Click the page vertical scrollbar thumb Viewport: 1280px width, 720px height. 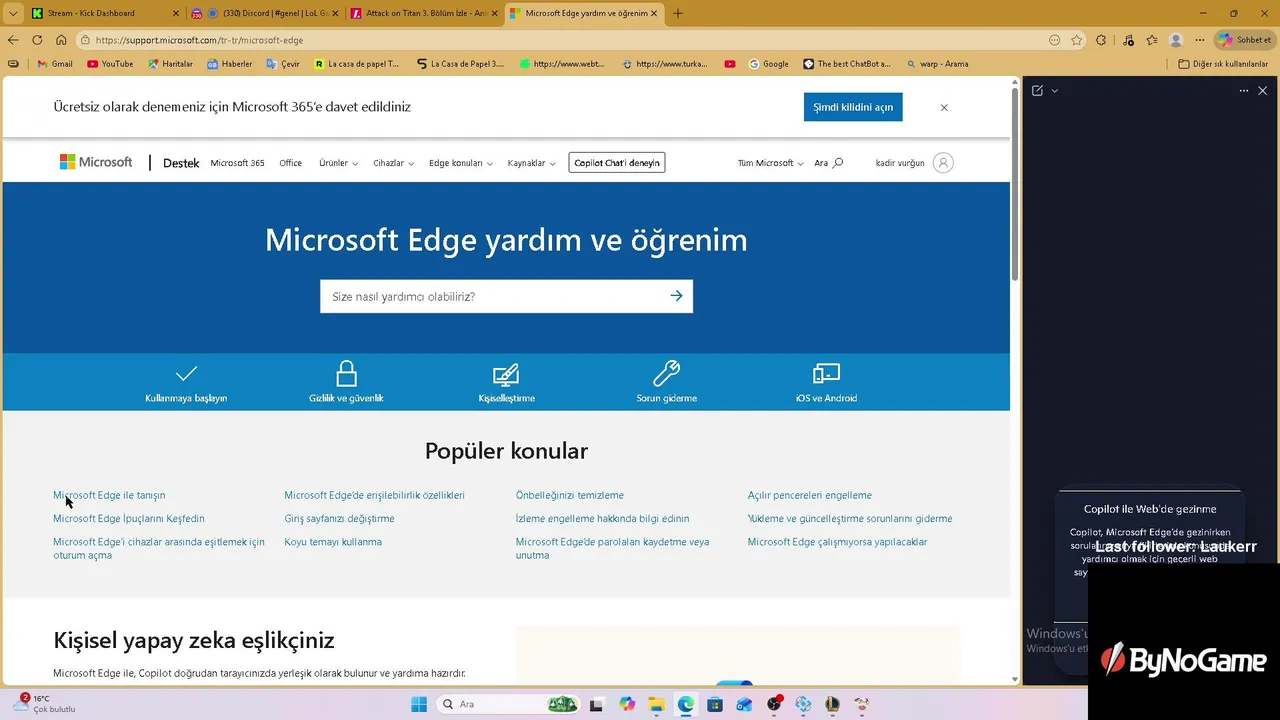click(1015, 185)
